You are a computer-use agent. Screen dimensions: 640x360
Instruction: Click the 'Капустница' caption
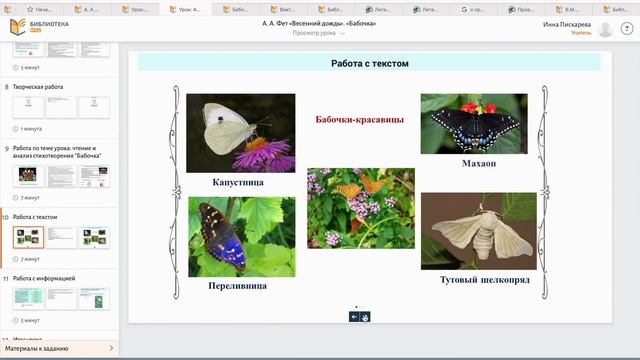pyautogui.click(x=238, y=182)
